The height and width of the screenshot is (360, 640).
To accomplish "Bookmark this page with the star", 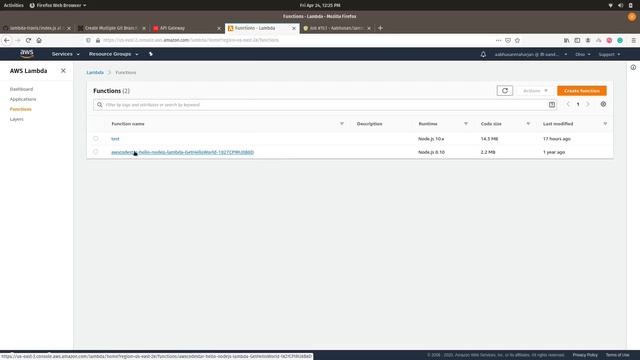I will (x=518, y=40).
